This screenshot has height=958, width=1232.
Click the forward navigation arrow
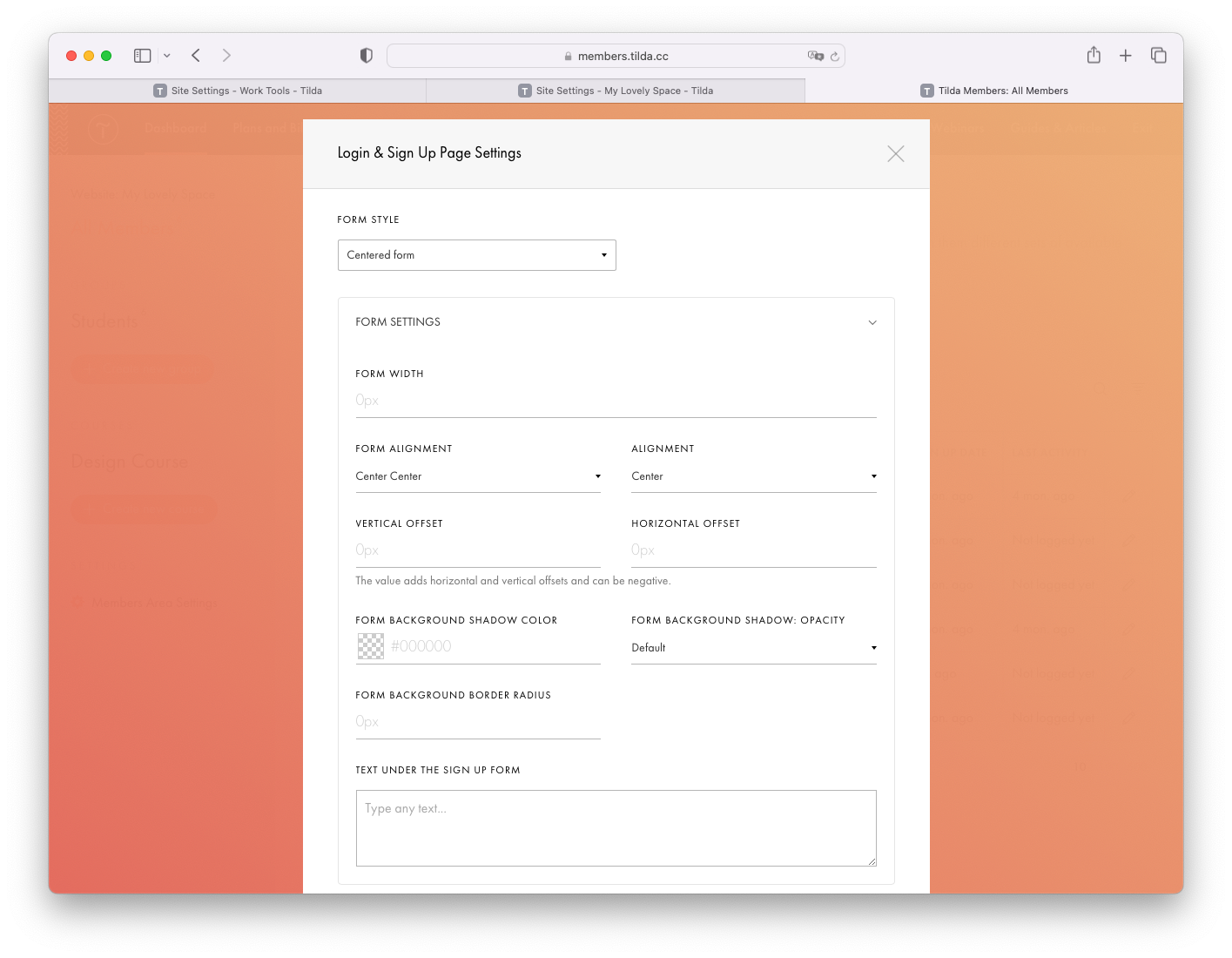pos(226,55)
